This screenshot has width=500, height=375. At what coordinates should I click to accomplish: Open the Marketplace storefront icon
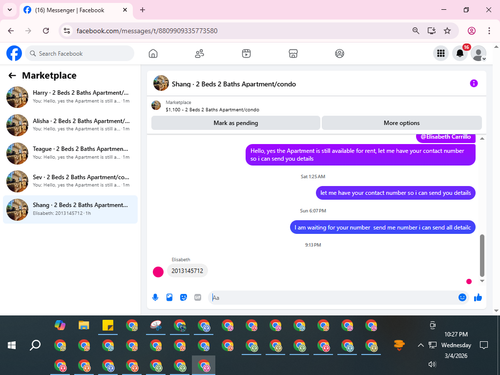pyautogui.click(x=293, y=53)
